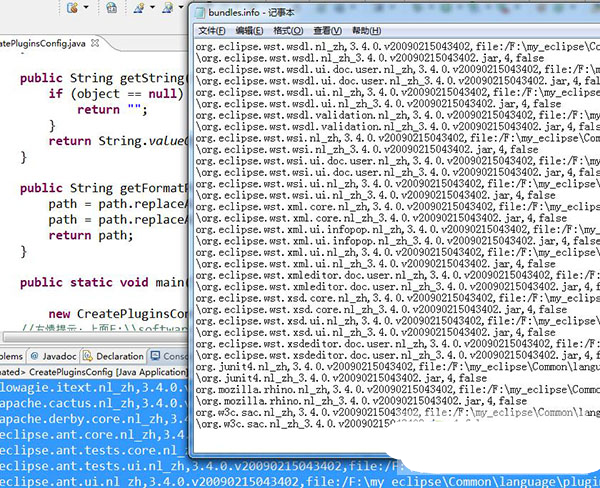Viewport: 600px width, 488px height.
Task: Open dropdown arrow after the third Eclipse toolbar icon
Action: coord(152,7)
